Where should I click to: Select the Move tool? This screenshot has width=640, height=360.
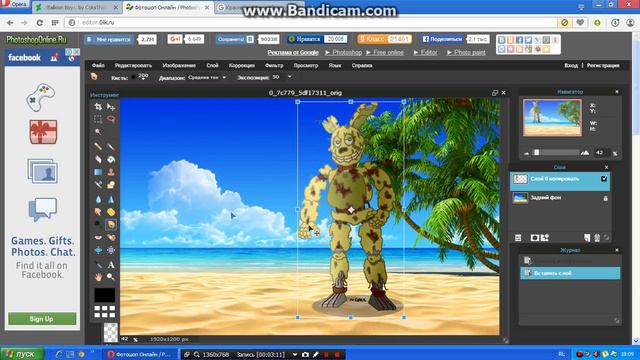[x=111, y=107]
